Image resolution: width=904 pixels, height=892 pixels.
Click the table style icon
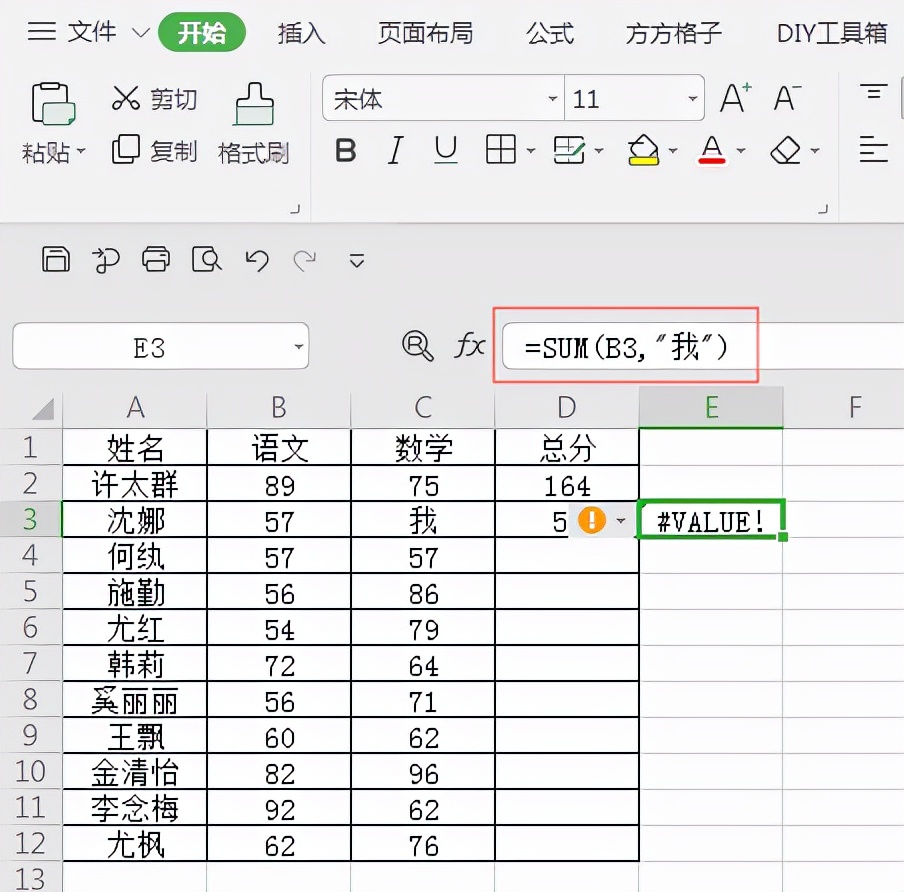[569, 150]
